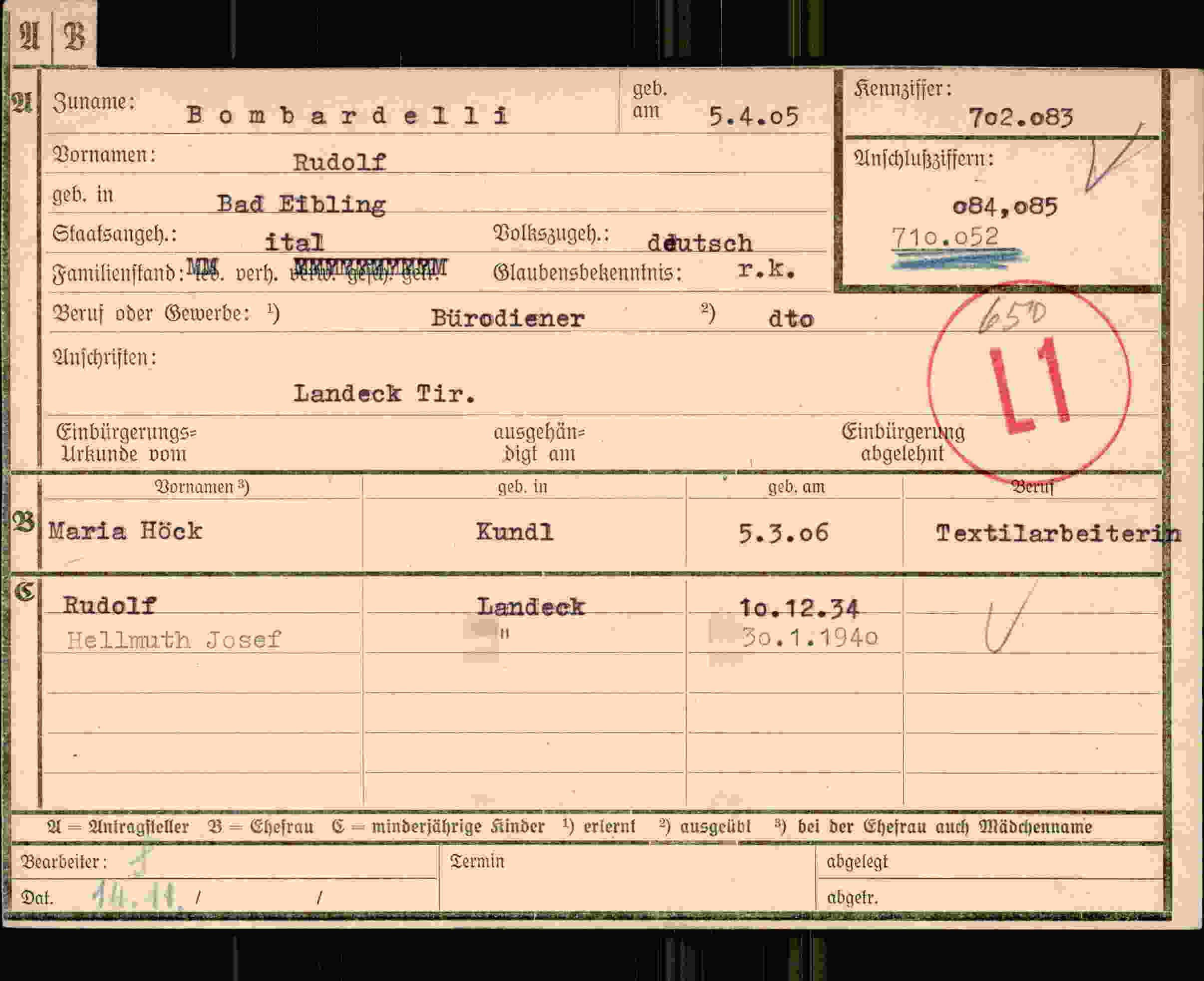Click the 'Vornamen:' label in section A
The image size is (1204, 981).
[x=104, y=155]
